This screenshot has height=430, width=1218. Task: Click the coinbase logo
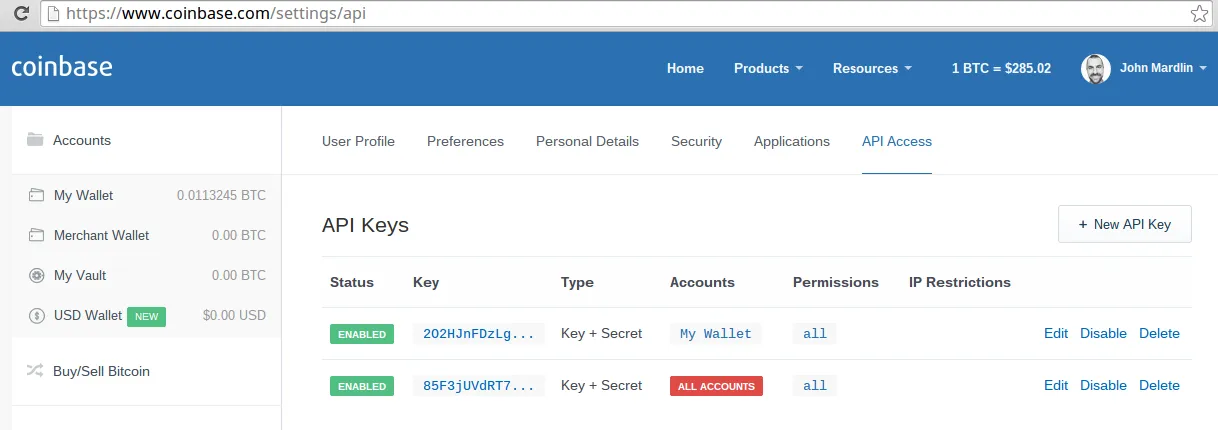pyautogui.click(x=62, y=68)
